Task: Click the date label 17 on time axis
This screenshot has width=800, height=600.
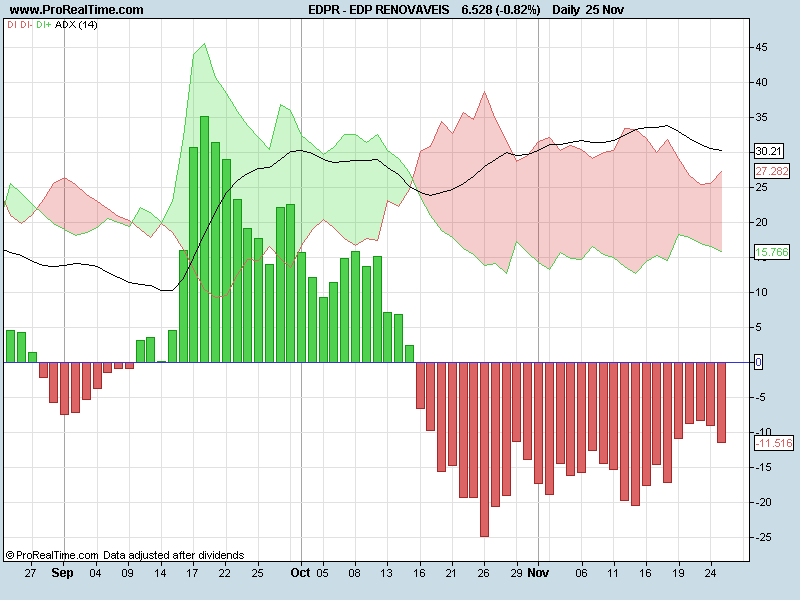Action: 192,573
